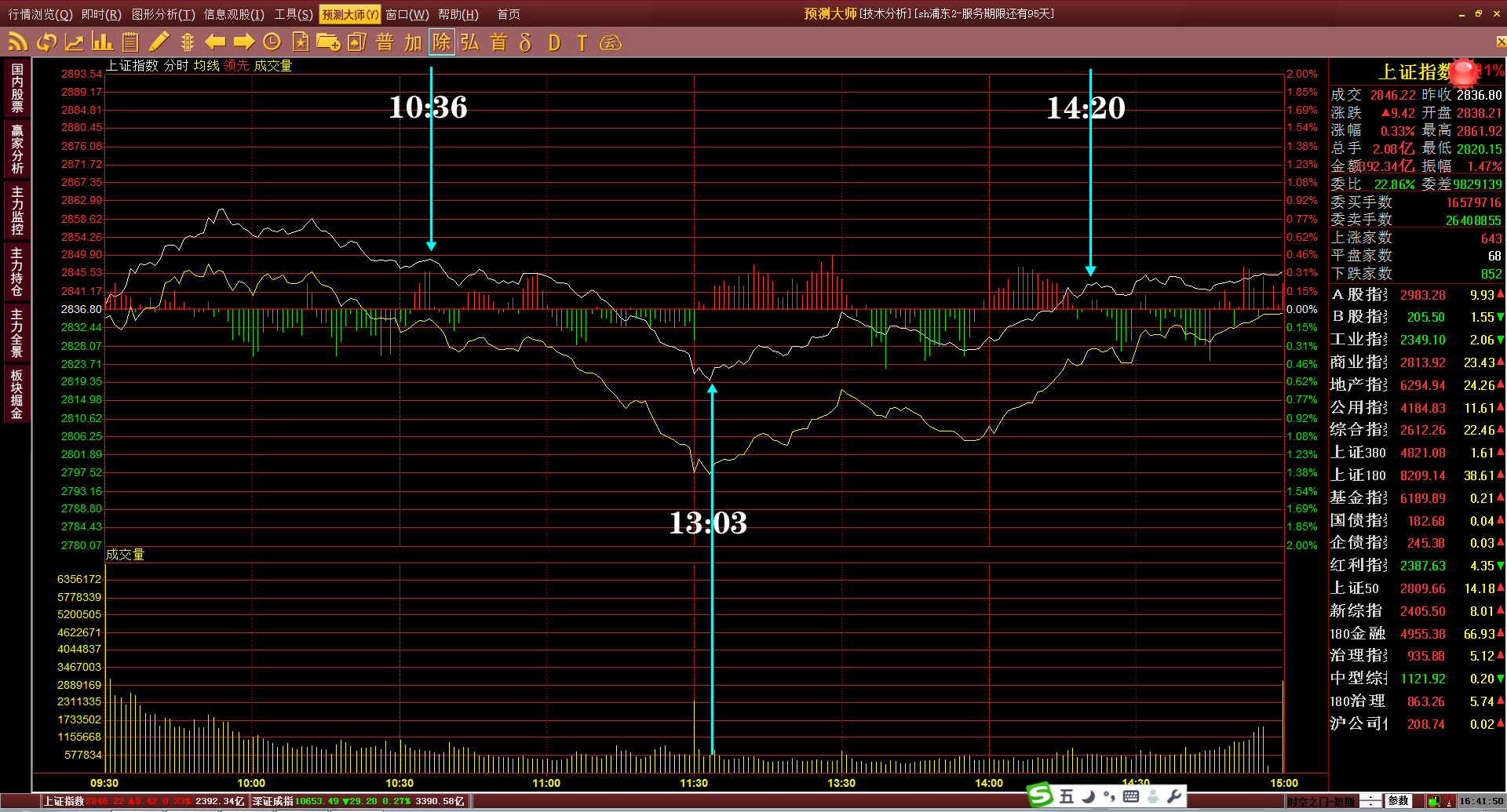Viewport: 1507px width, 812px height.
Task: Click the 首 toolbar button
Action: click(x=498, y=42)
